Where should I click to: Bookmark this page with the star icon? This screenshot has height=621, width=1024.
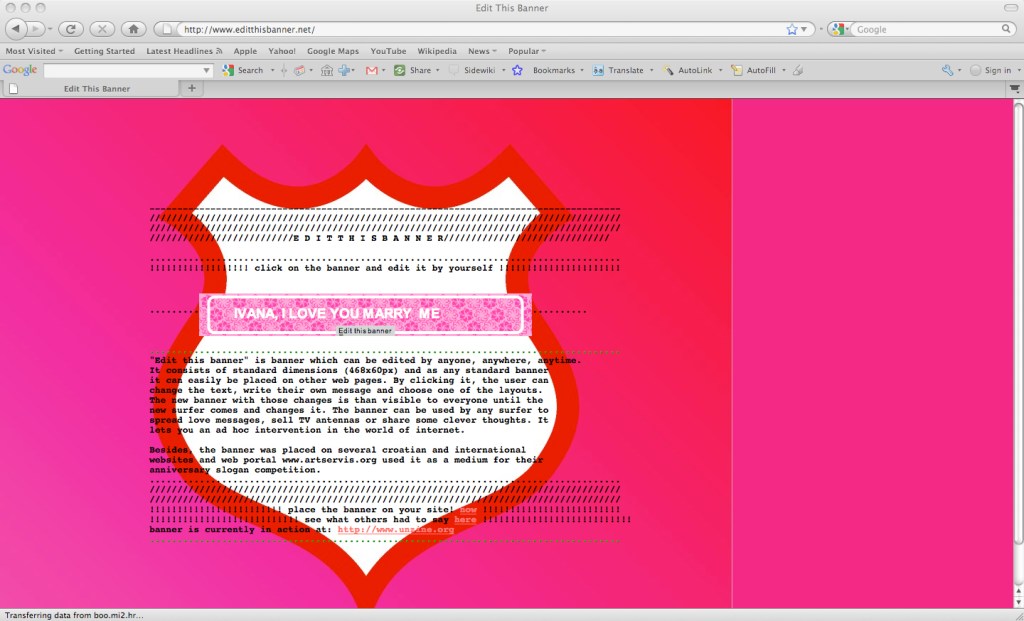point(792,29)
